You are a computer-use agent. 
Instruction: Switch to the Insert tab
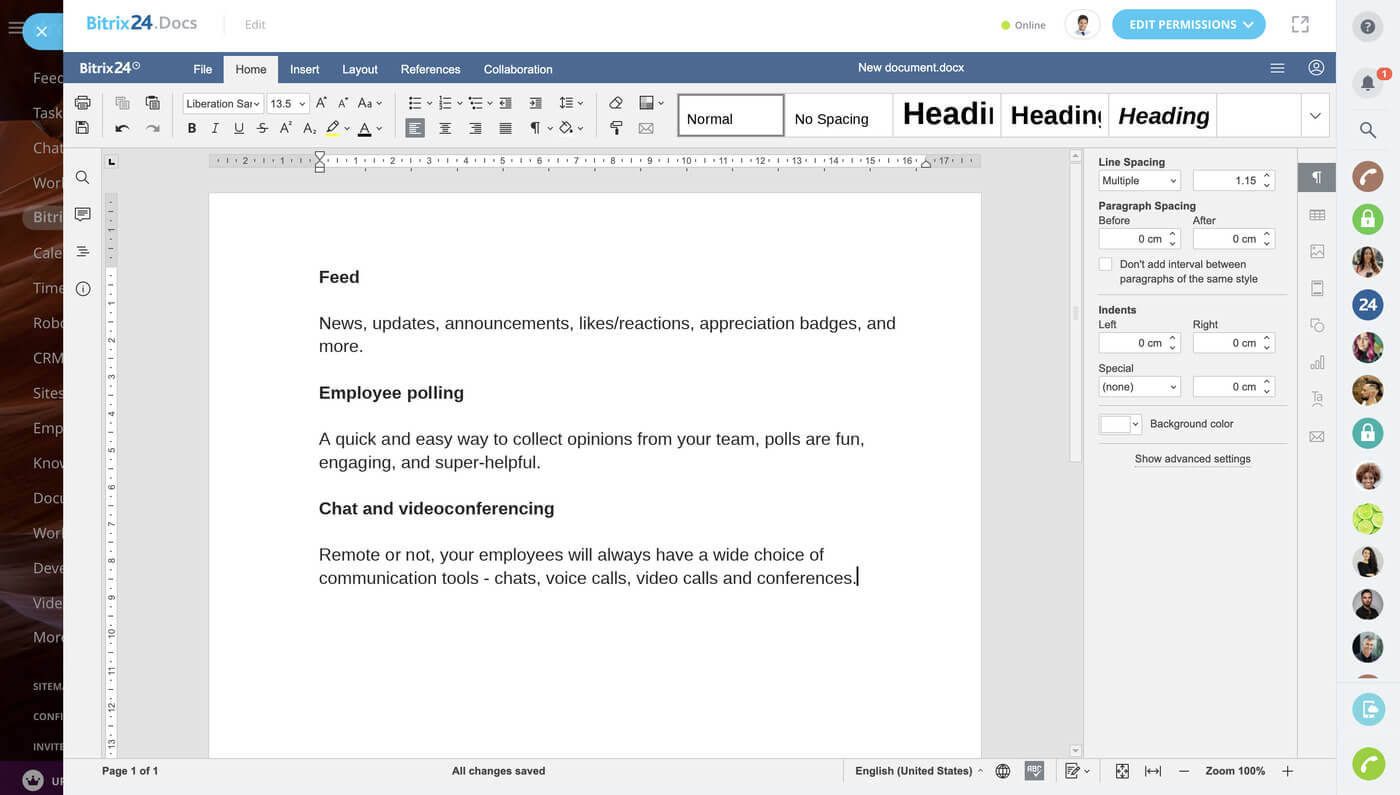coord(304,69)
